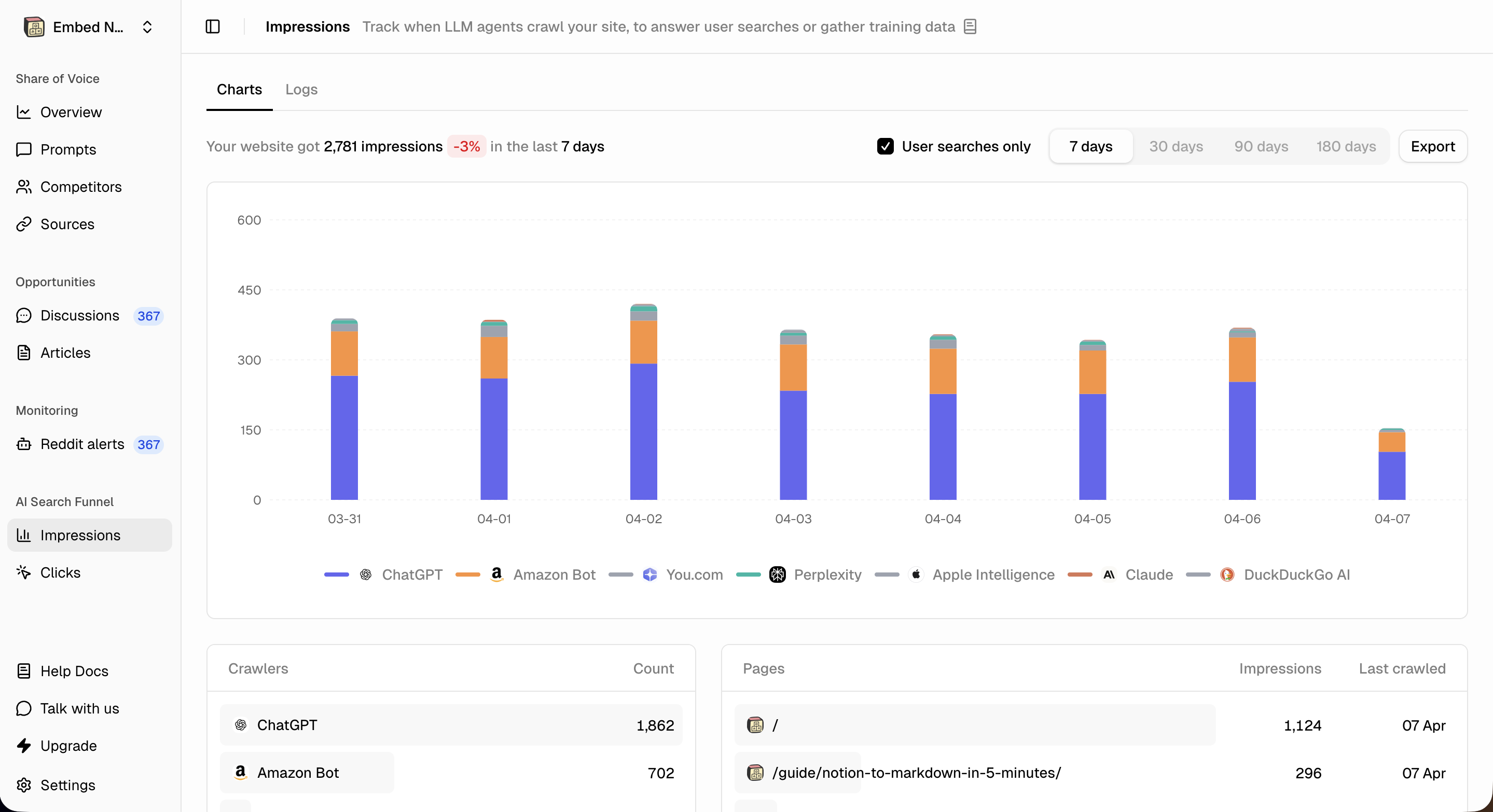Select the 30 days time range
The width and height of the screenshot is (1493, 812).
pos(1176,146)
